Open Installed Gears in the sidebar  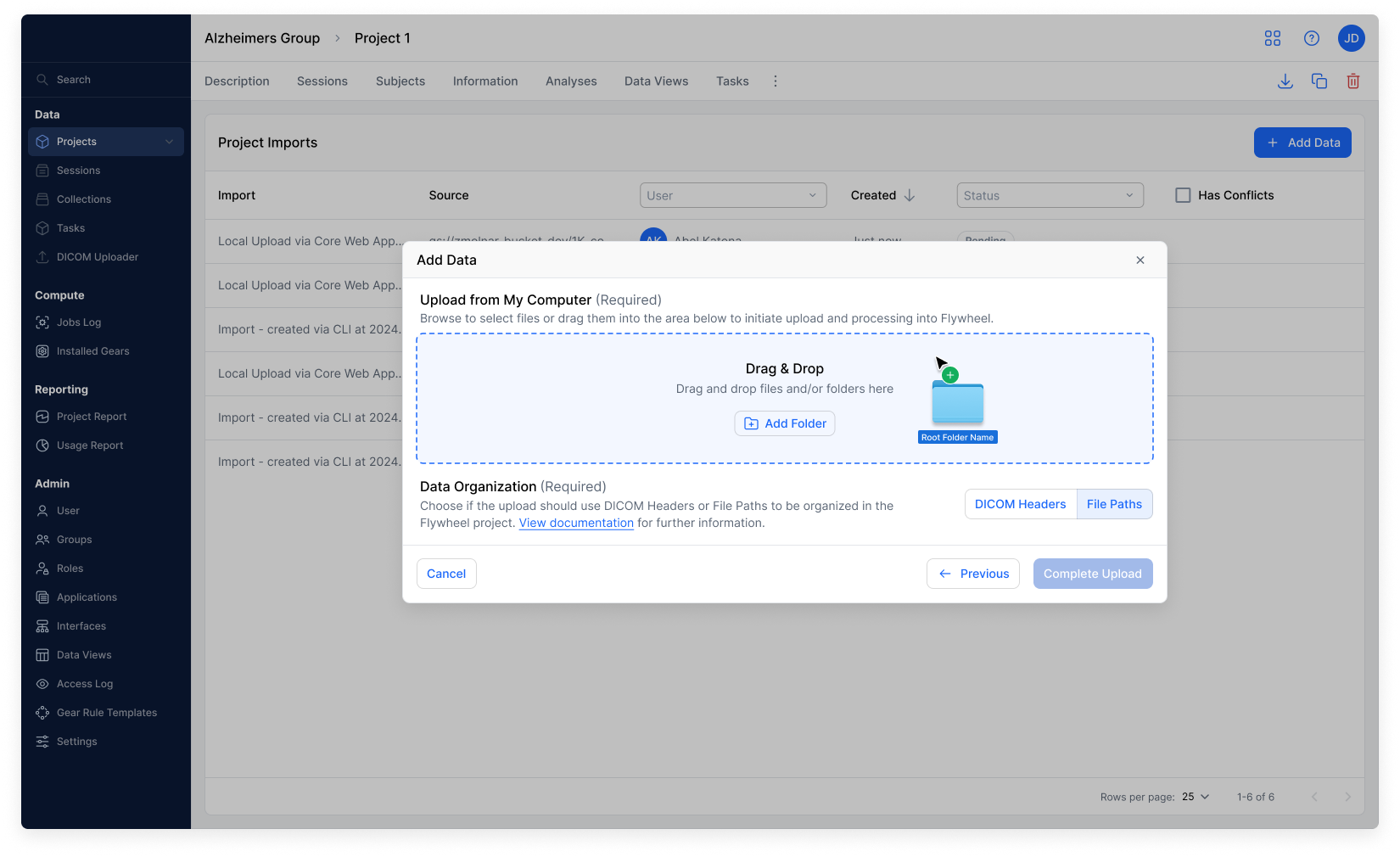[x=106, y=351]
